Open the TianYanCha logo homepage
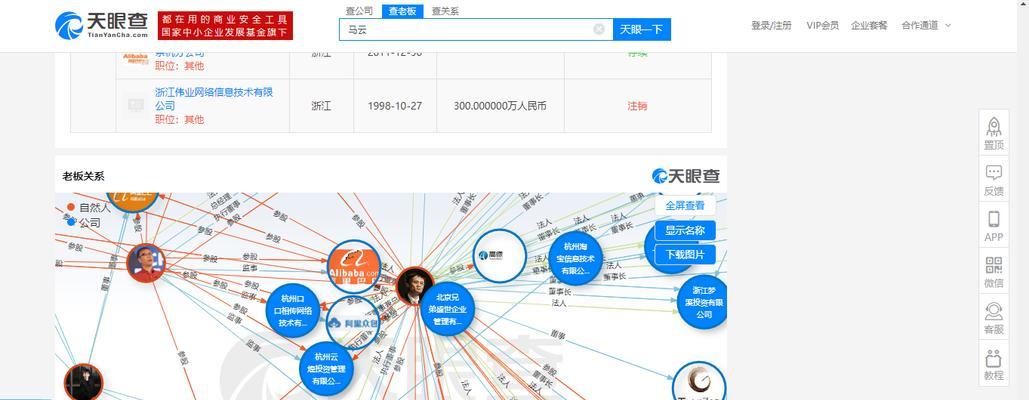This screenshot has height=400, width=1029. [102, 26]
